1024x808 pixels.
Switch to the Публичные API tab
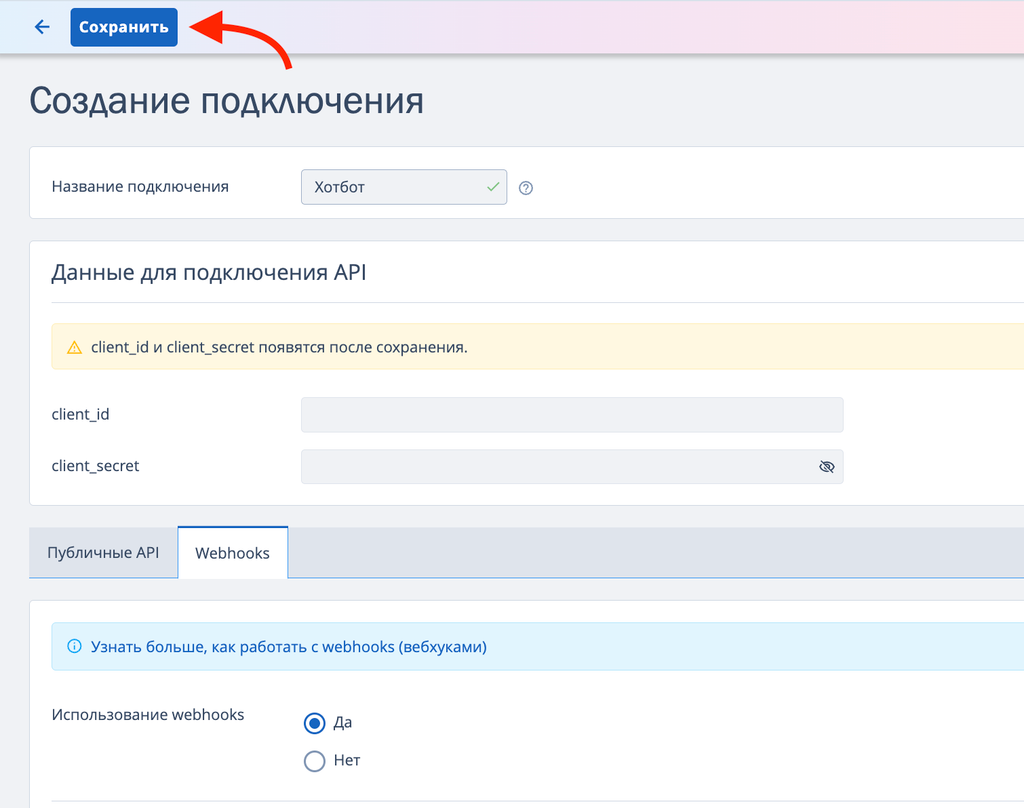pos(103,553)
